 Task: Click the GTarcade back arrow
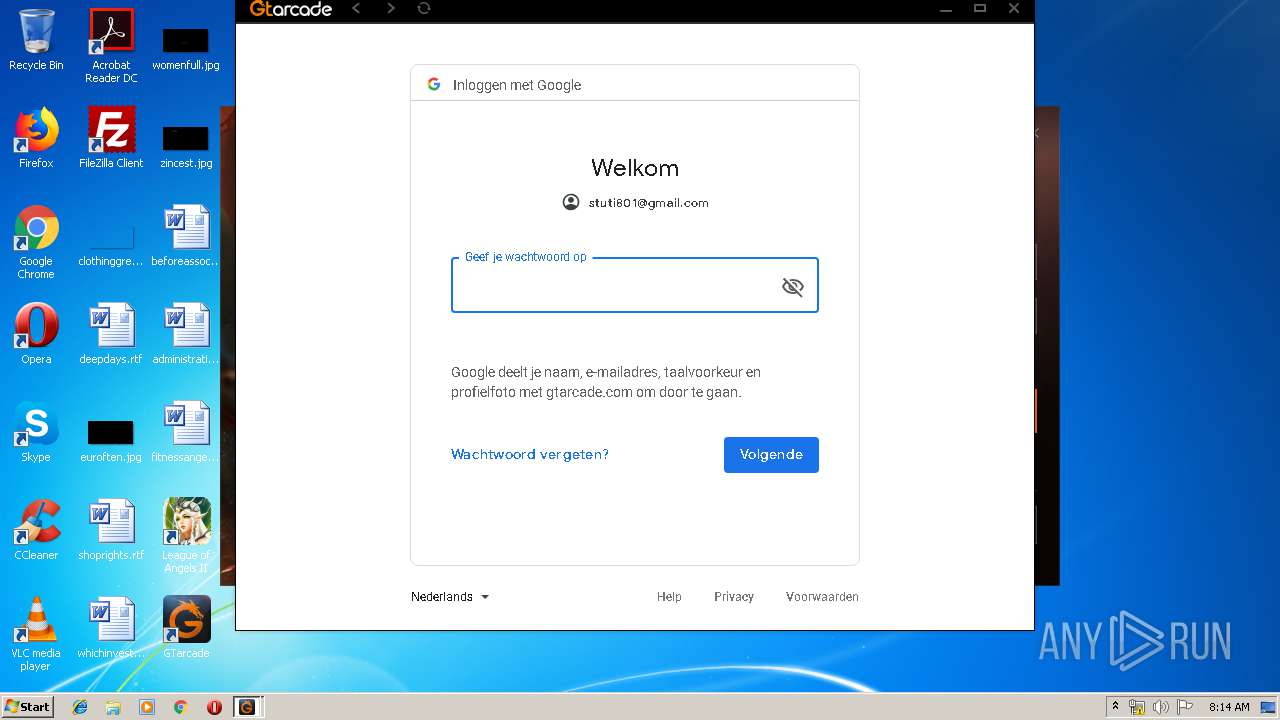pyautogui.click(x=356, y=9)
